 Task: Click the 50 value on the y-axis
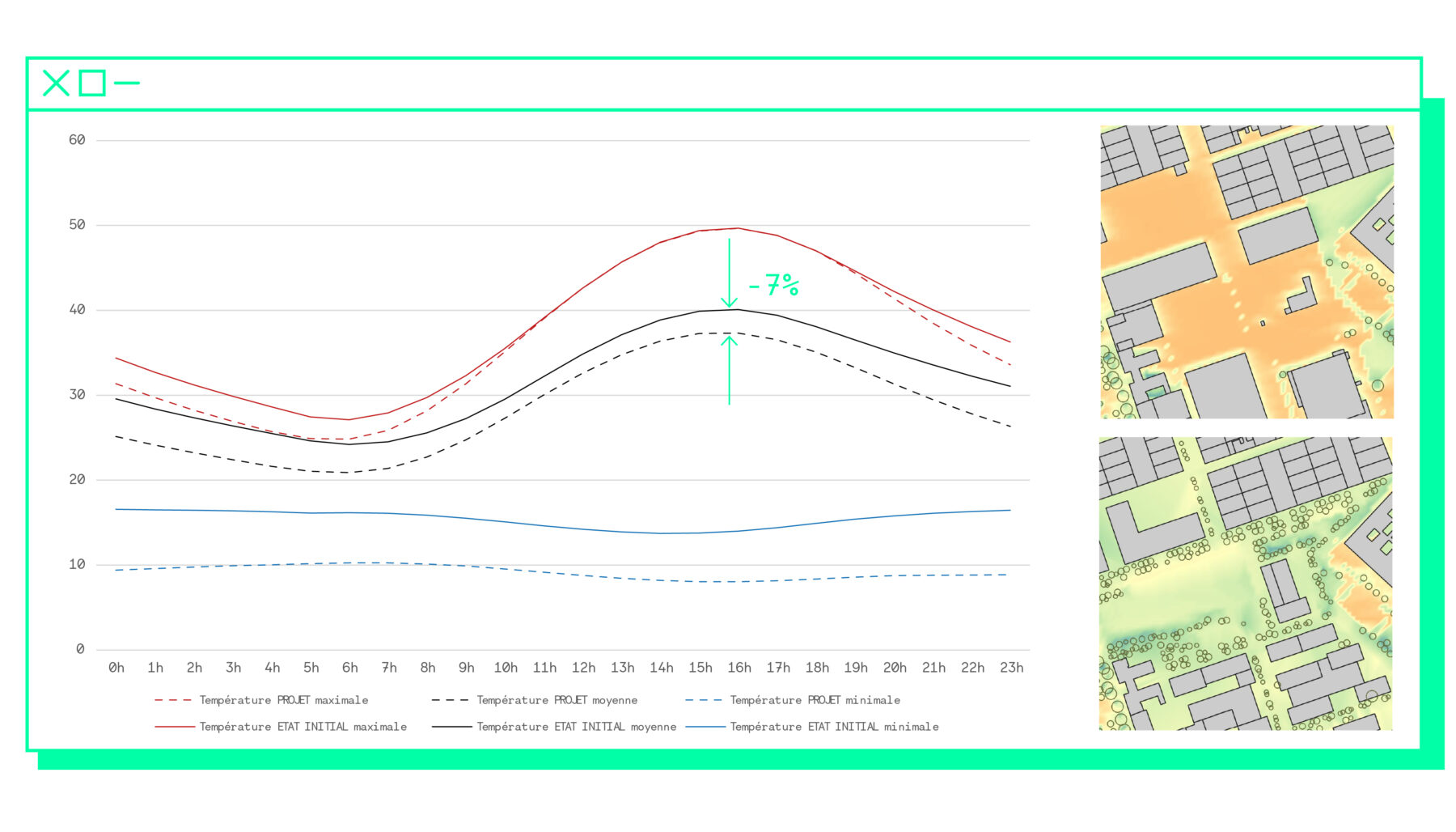[77, 225]
